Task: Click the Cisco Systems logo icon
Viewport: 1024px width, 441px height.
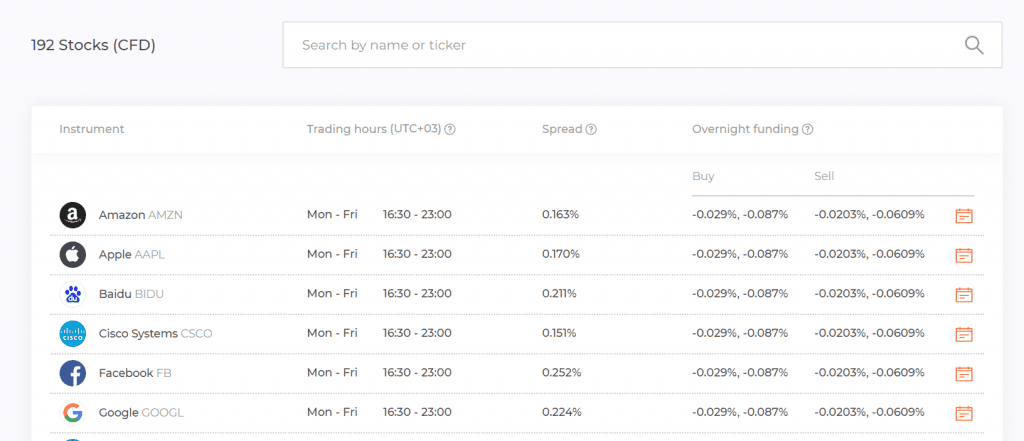Action: (x=72, y=334)
